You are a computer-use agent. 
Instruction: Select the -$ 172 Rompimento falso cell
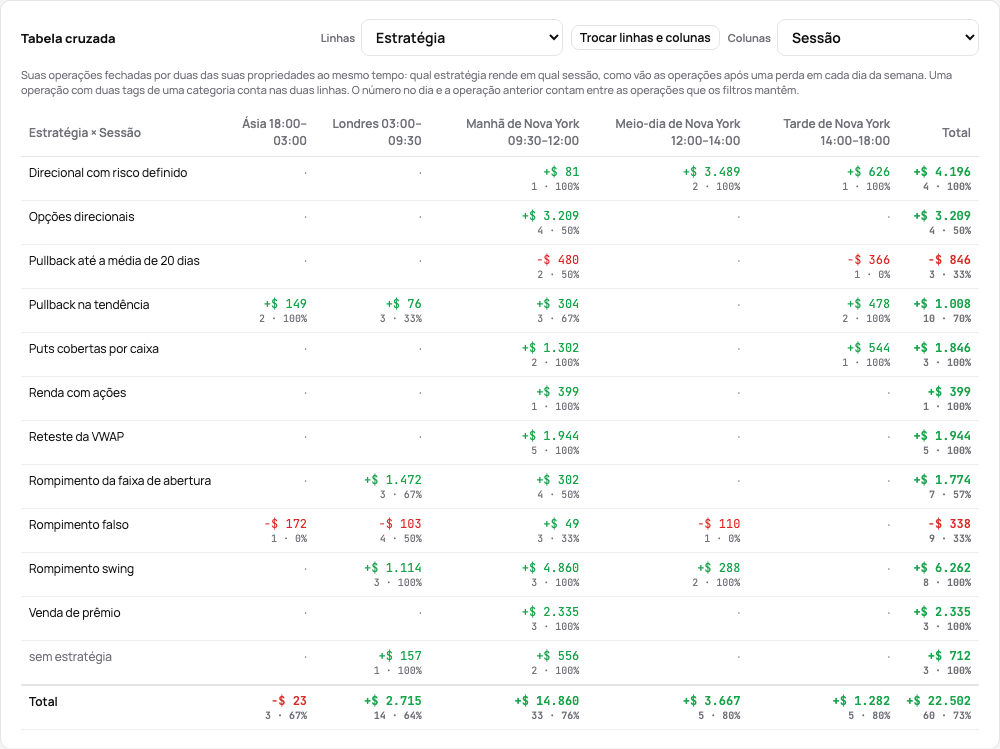(x=285, y=524)
